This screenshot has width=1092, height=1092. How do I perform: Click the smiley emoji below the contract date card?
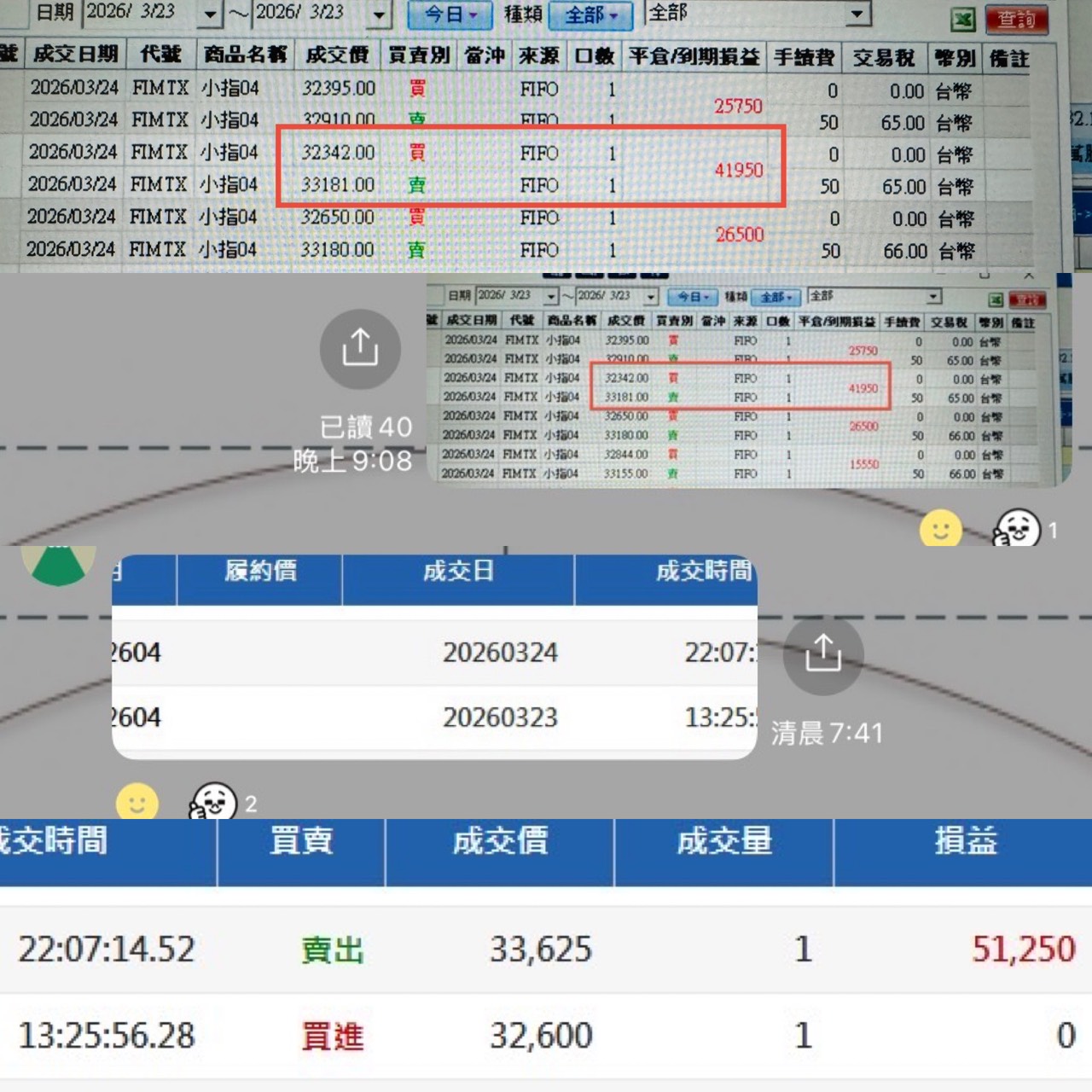click(x=135, y=800)
